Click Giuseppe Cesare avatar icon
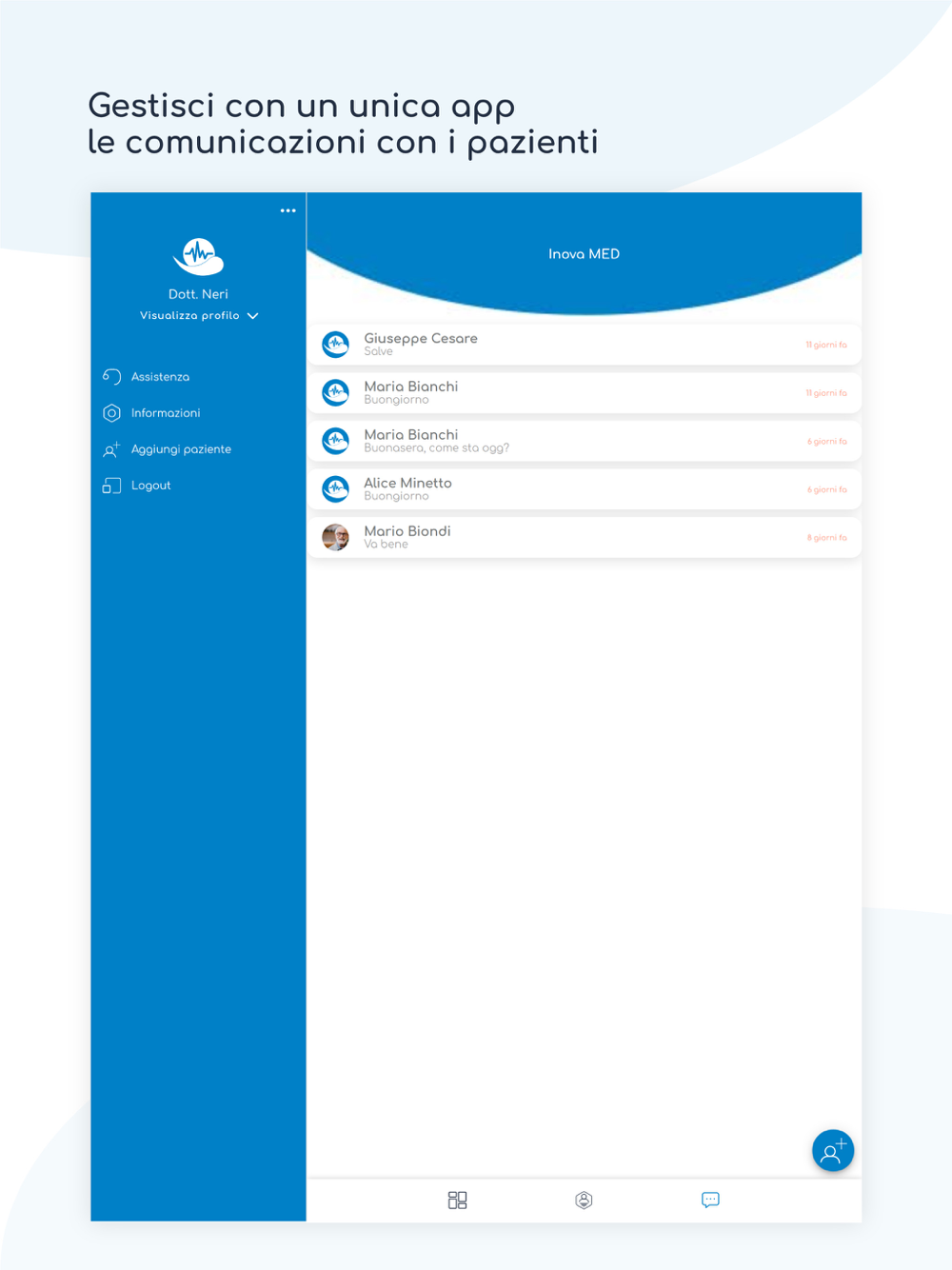This screenshot has height=1270, width=952. tap(335, 345)
